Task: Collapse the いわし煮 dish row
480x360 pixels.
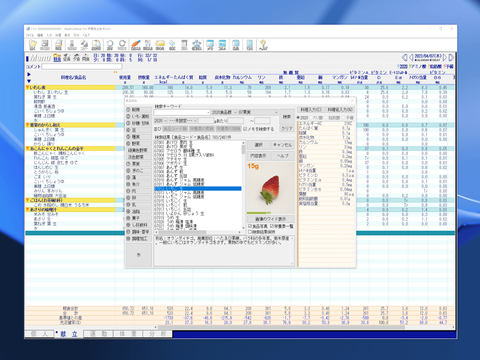Action: pos(28,87)
